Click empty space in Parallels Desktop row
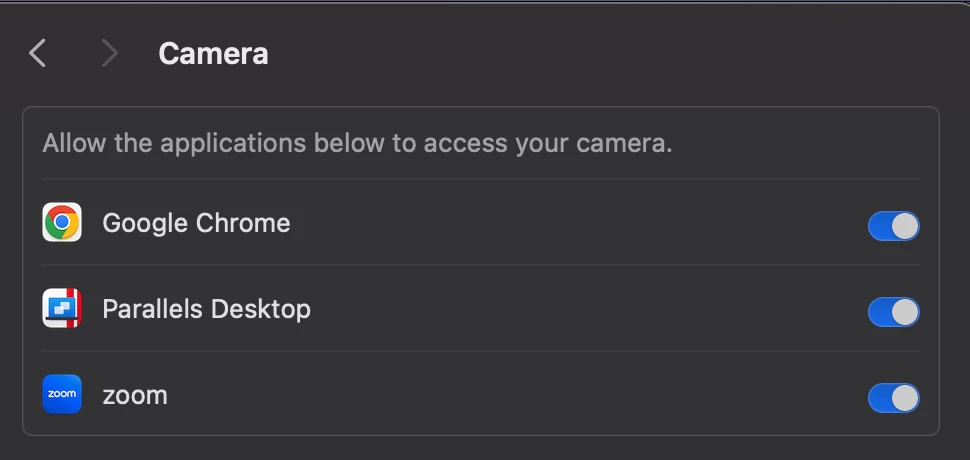 point(588,309)
